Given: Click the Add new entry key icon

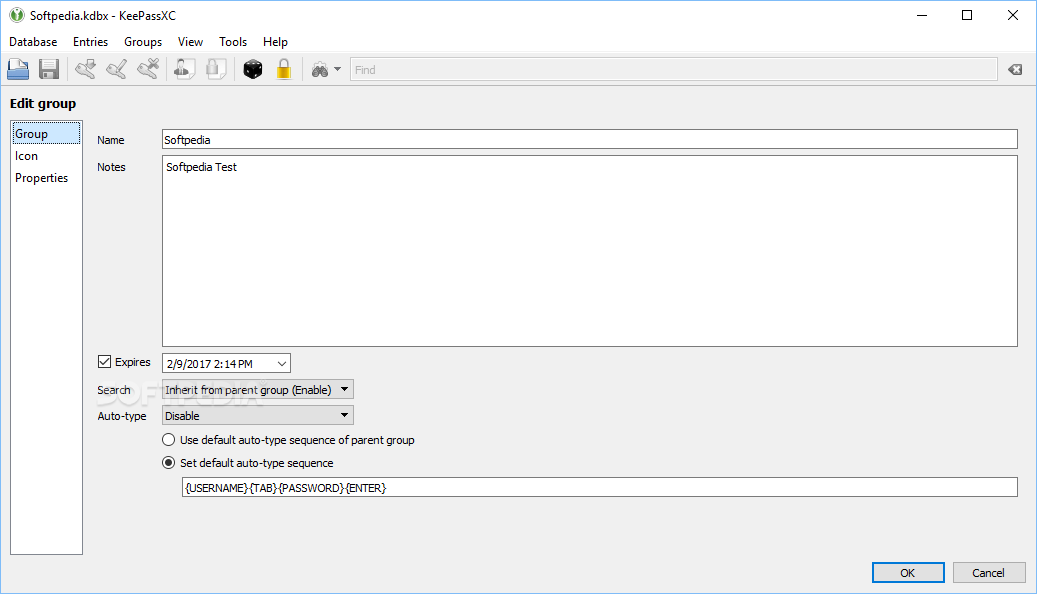Looking at the screenshot, I should point(85,69).
